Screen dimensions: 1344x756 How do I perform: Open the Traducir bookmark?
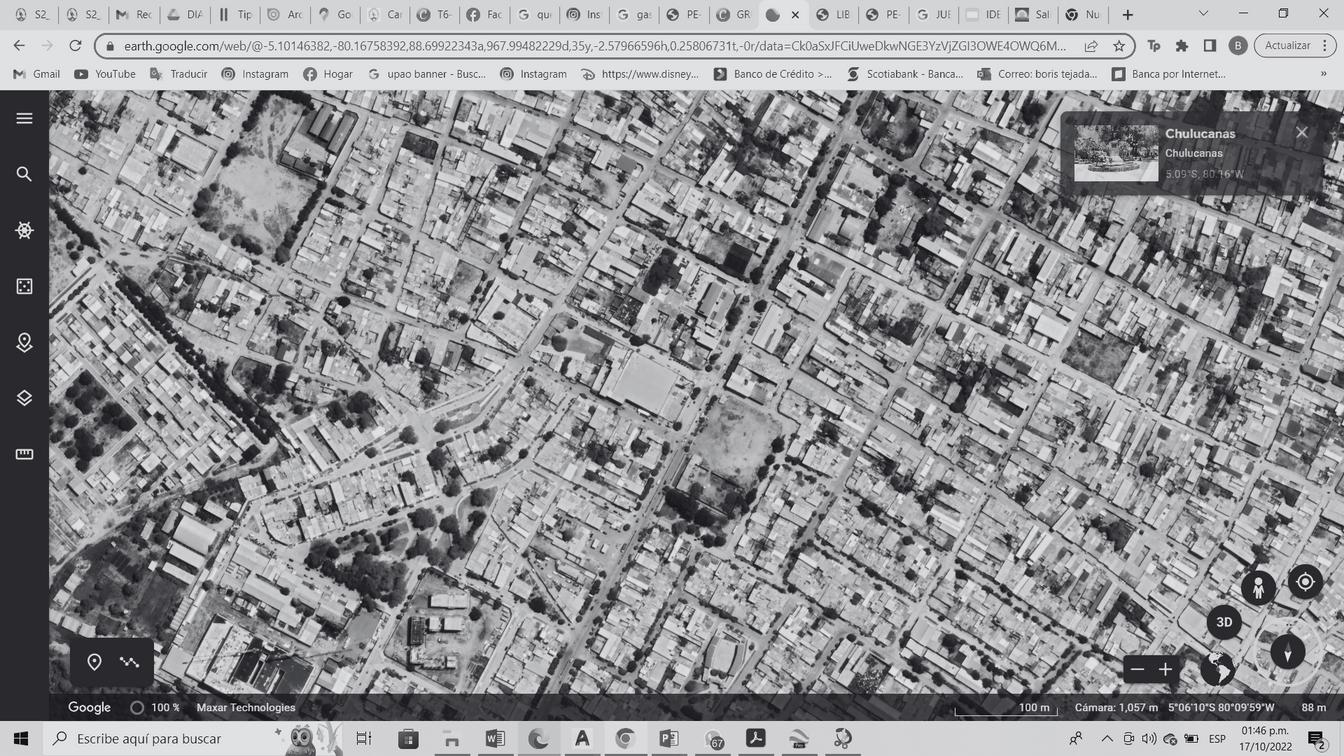coord(178,74)
